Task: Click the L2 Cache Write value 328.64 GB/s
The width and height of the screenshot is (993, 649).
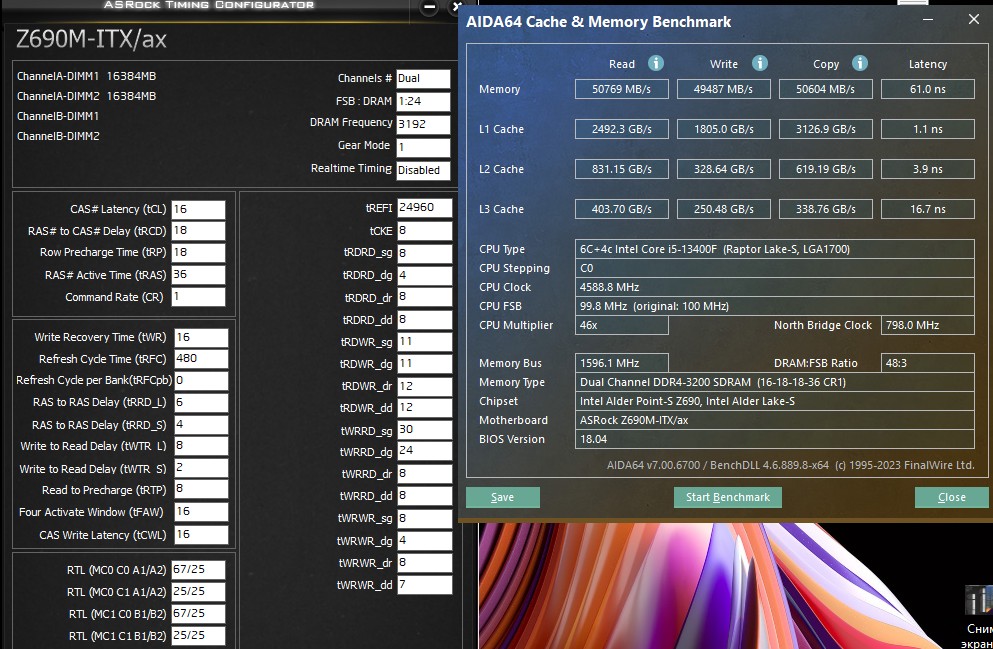Action: pyautogui.click(x=723, y=169)
